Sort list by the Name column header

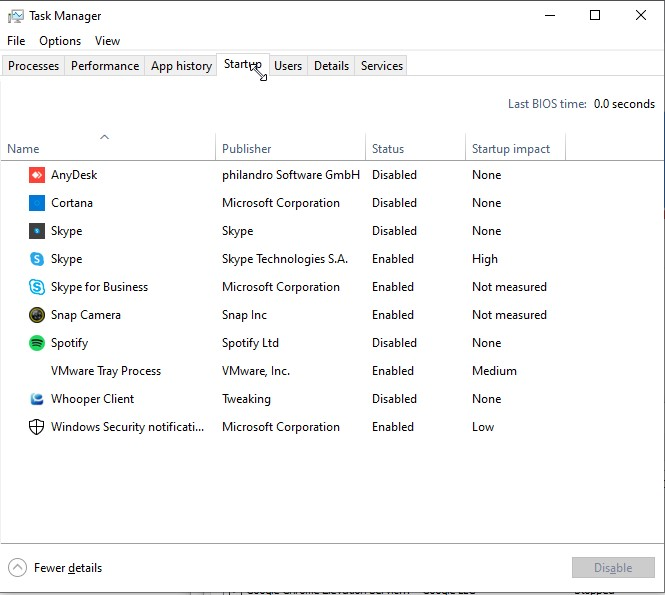[x=23, y=149]
